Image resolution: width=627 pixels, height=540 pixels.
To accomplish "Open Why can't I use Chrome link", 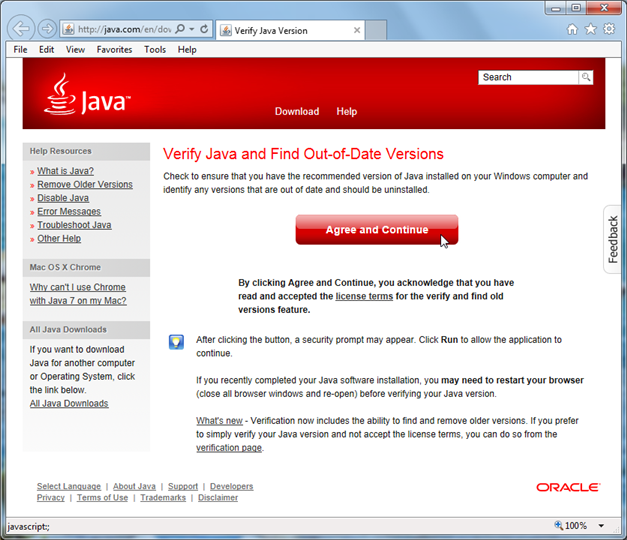I will (x=78, y=294).
